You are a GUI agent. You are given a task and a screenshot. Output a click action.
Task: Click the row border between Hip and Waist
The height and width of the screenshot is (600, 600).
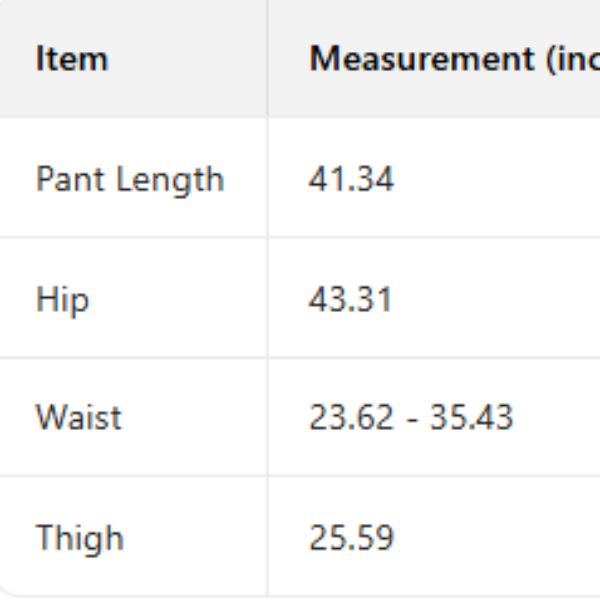point(300,358)
